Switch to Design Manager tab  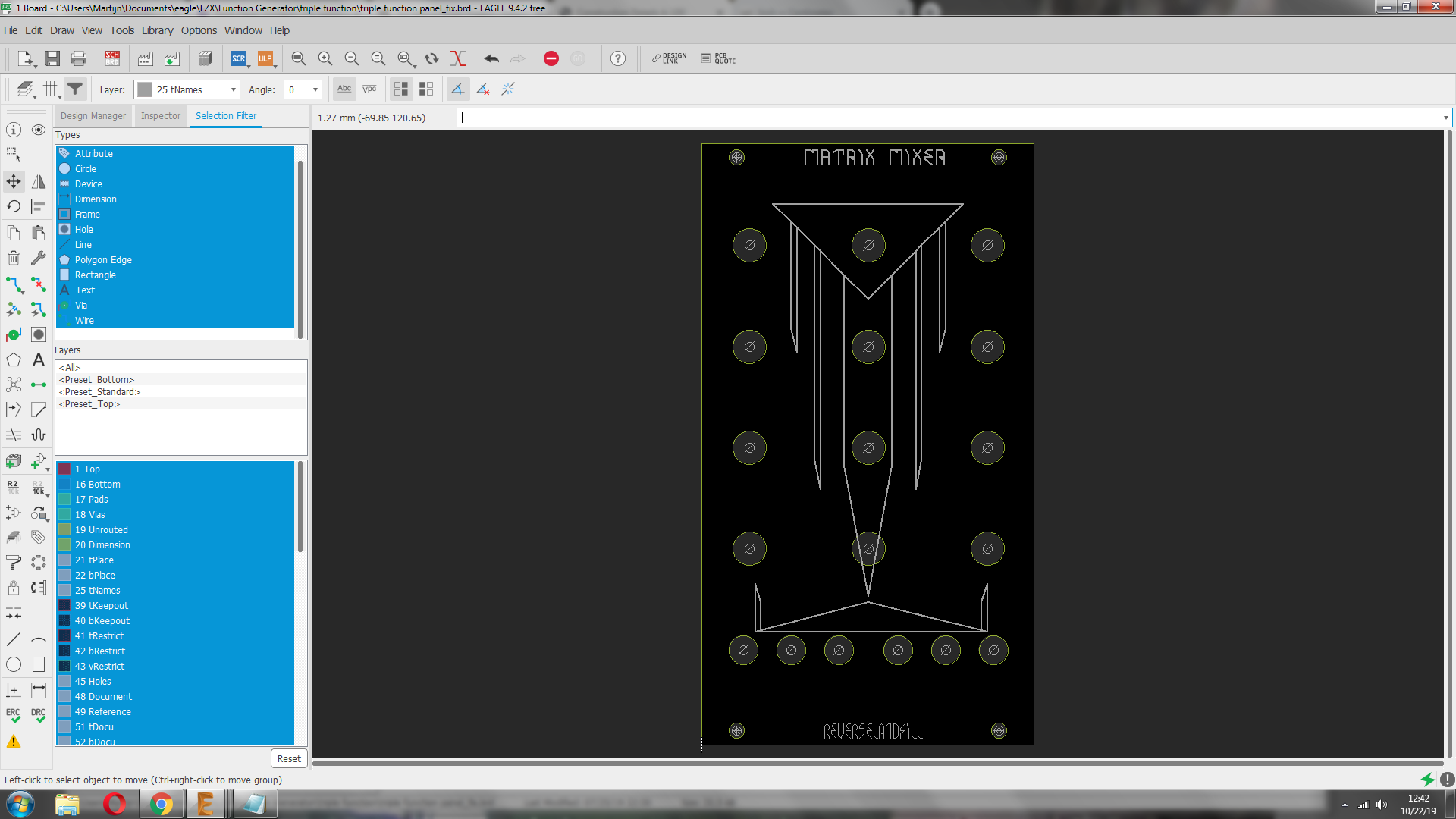(x=93, y=116)
